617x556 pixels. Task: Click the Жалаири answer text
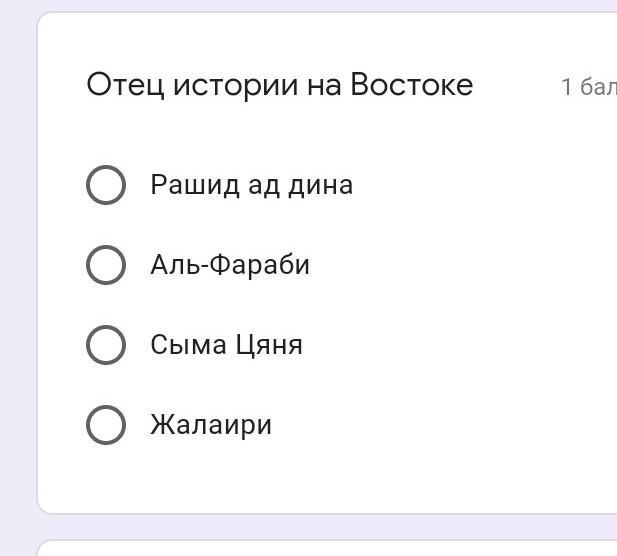click(x=211, y=425)
